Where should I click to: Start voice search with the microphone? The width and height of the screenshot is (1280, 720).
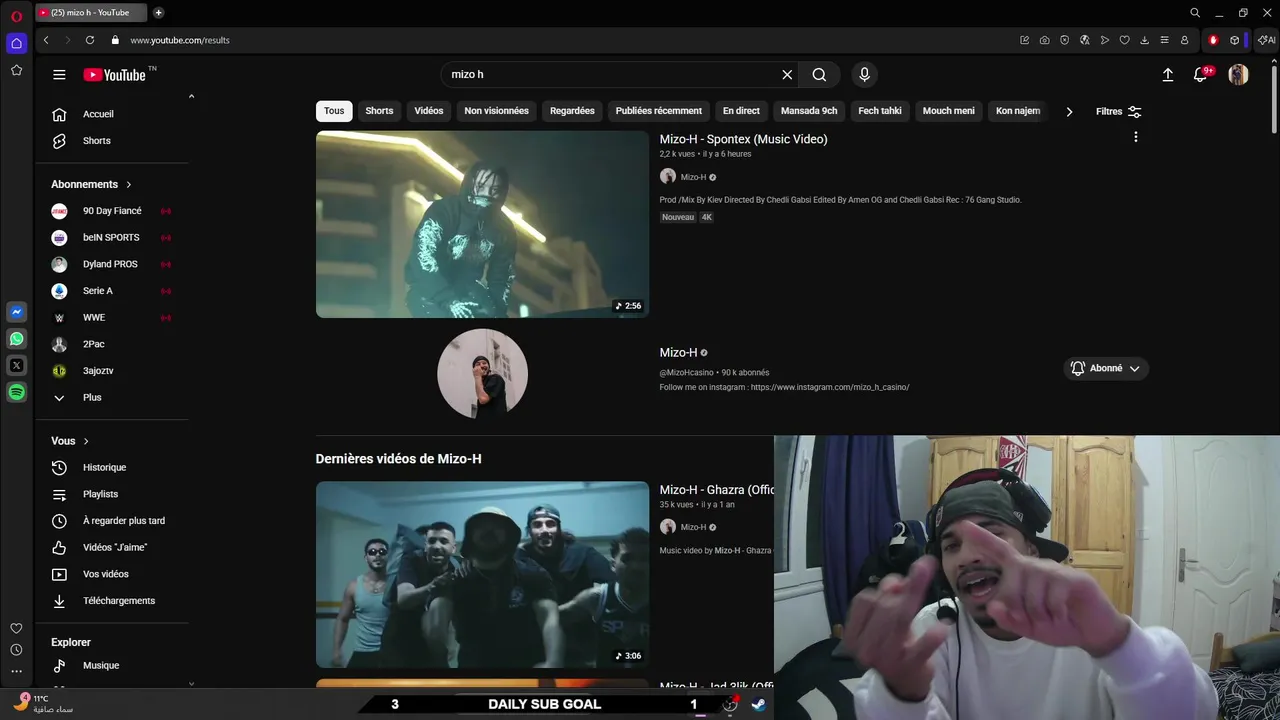[x=865, y=75]
